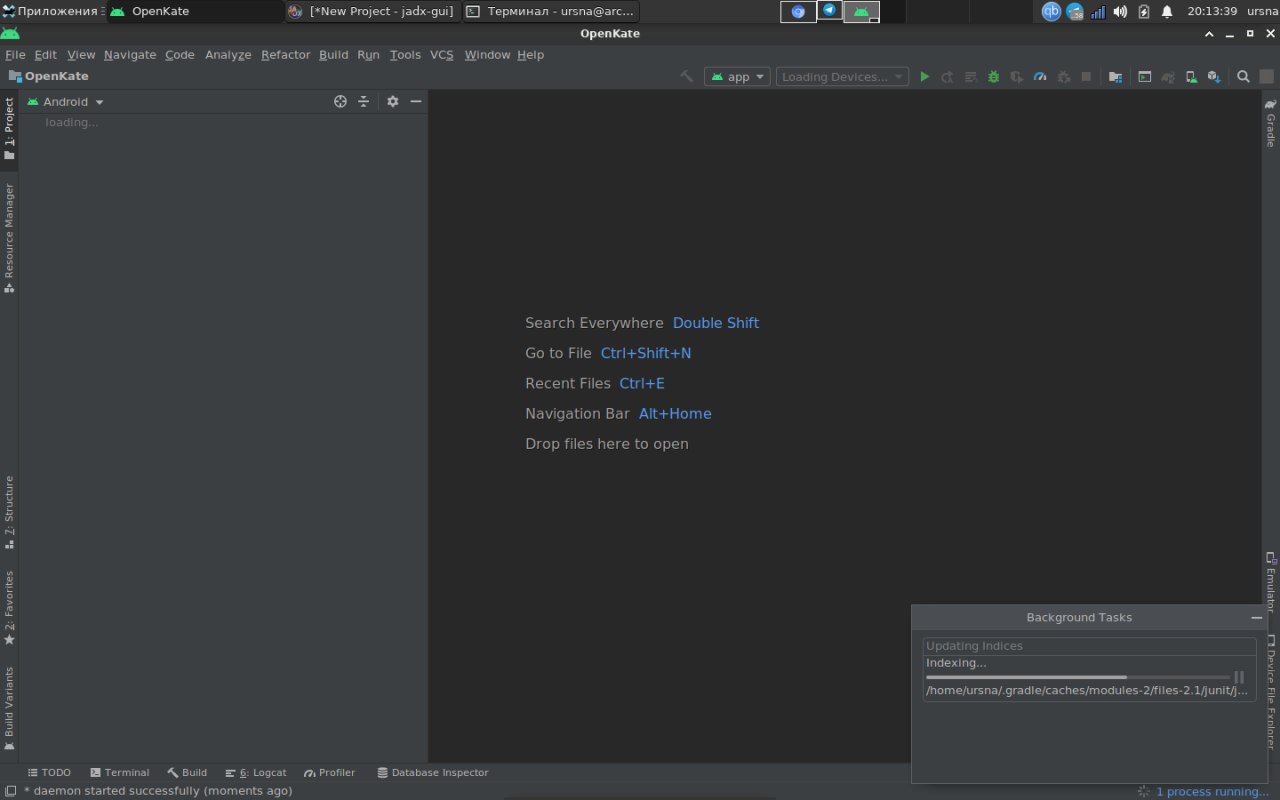Image resolution: width=1280 pixels, height=800 pixels.
Task: Open the Project Structure folder icon
Action: pos(1115,77)
